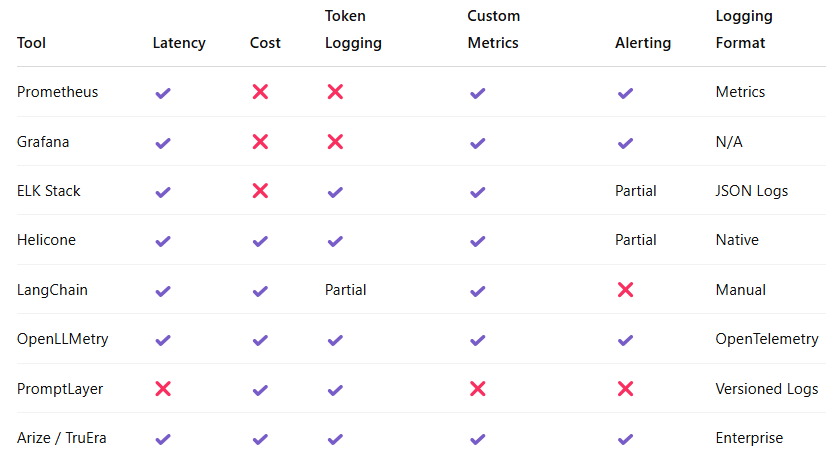This screenshot has width=837, height=454.
Task: Click the Prometheus tool name
Action: coord(57,92)
